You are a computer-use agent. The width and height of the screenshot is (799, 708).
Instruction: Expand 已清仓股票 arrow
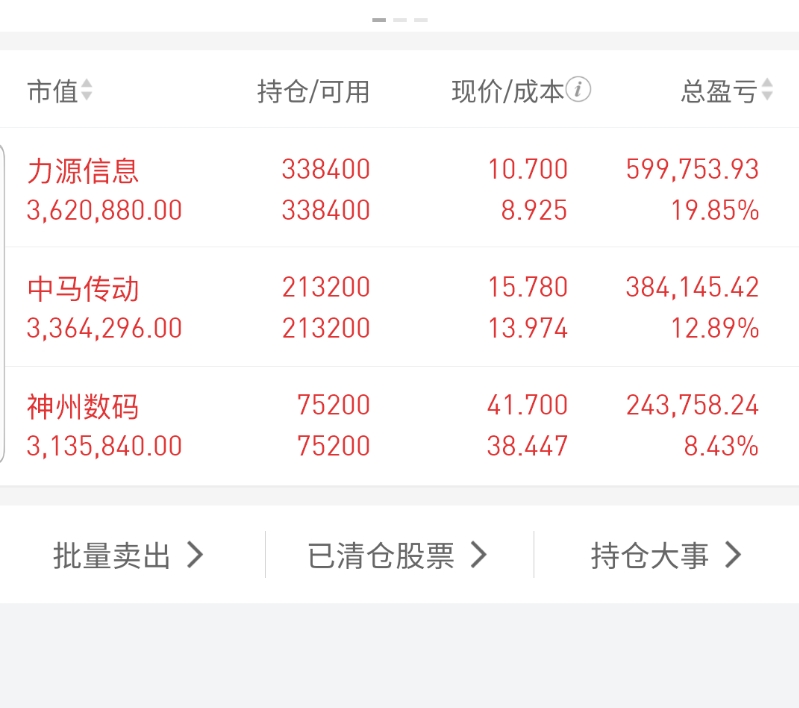[478, 555]
